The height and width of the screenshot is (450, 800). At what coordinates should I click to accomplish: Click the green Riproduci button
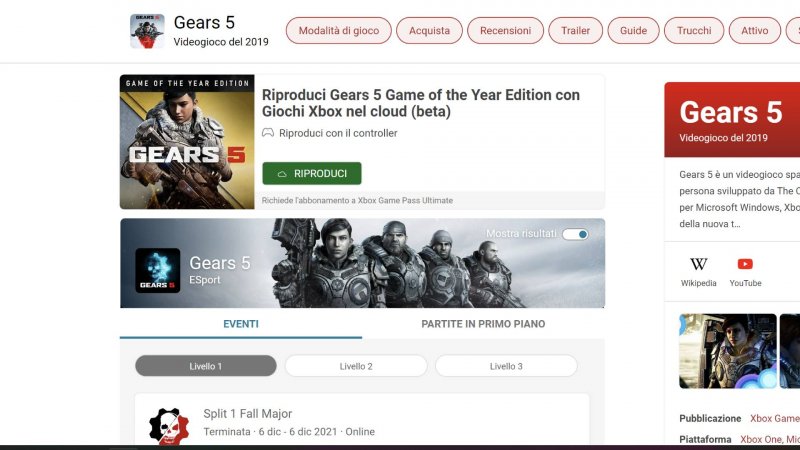click(312, 173)
